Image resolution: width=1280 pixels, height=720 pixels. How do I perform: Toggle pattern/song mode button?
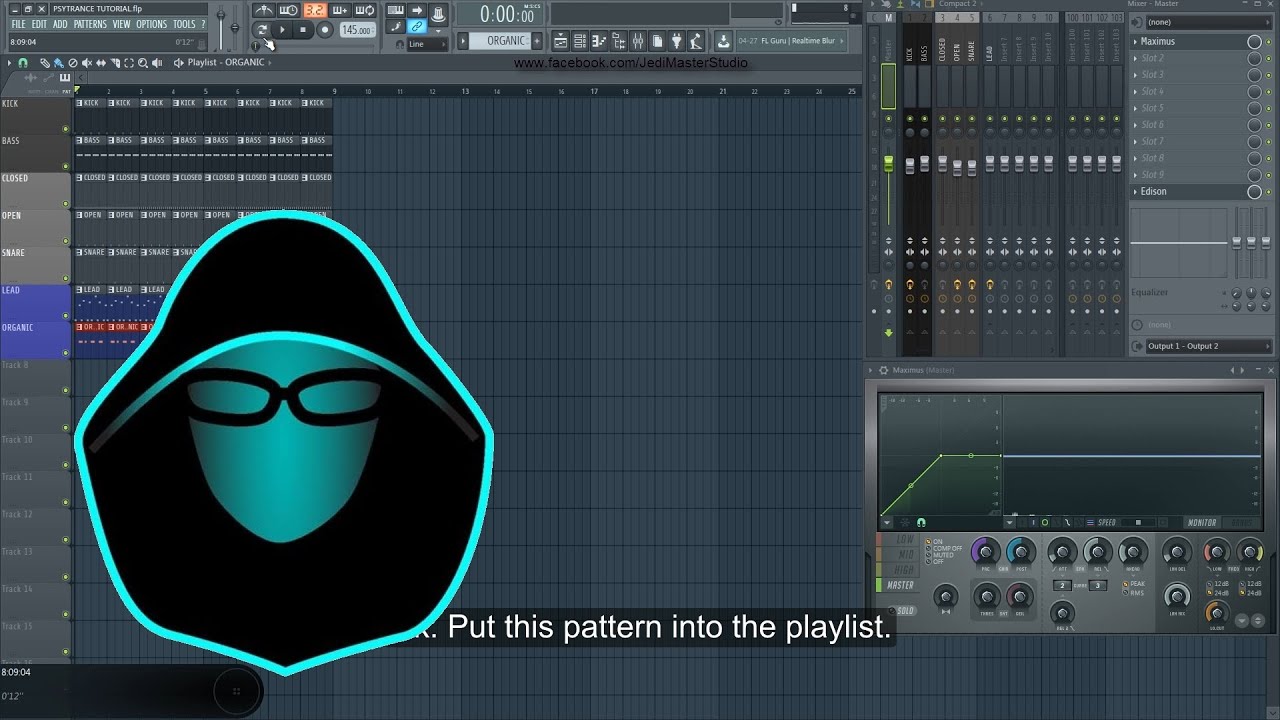262,30
